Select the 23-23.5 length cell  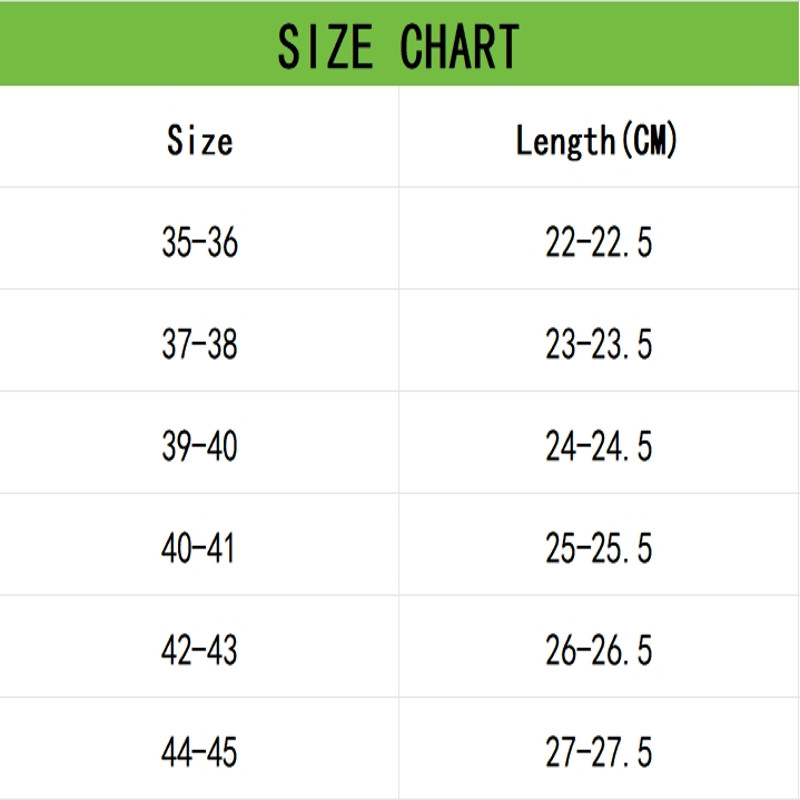coord(599,344)
